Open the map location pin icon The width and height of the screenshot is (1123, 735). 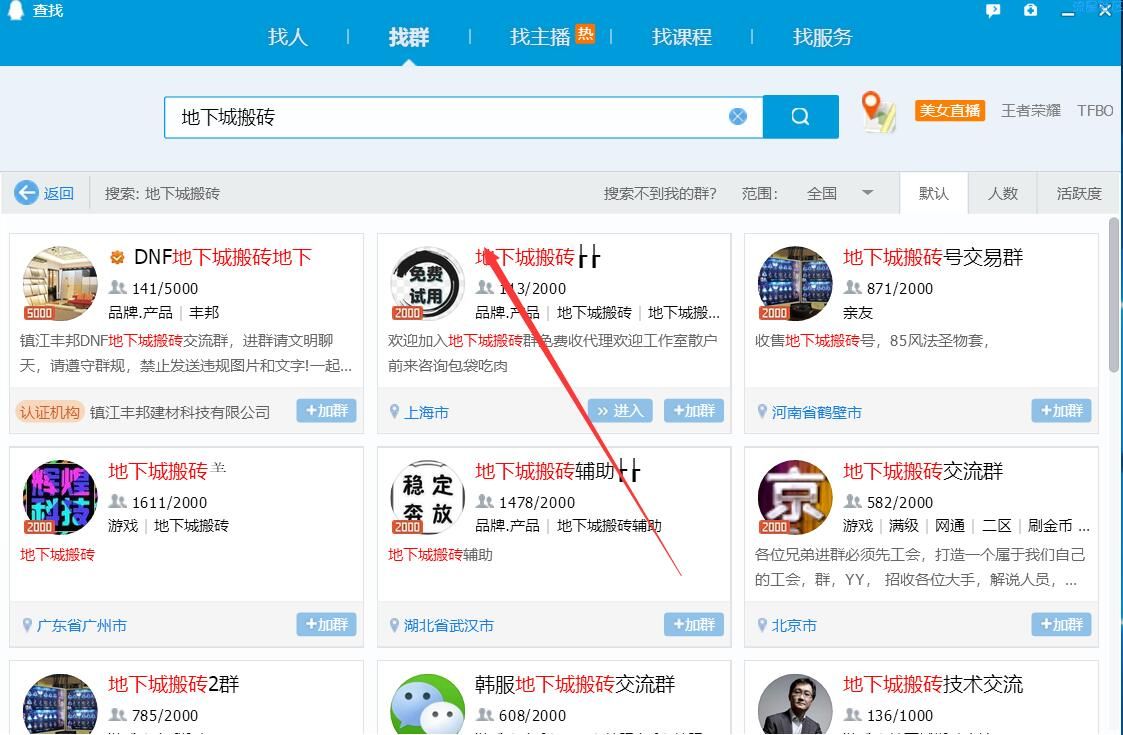pyautogui.click(x=878, y=112)
